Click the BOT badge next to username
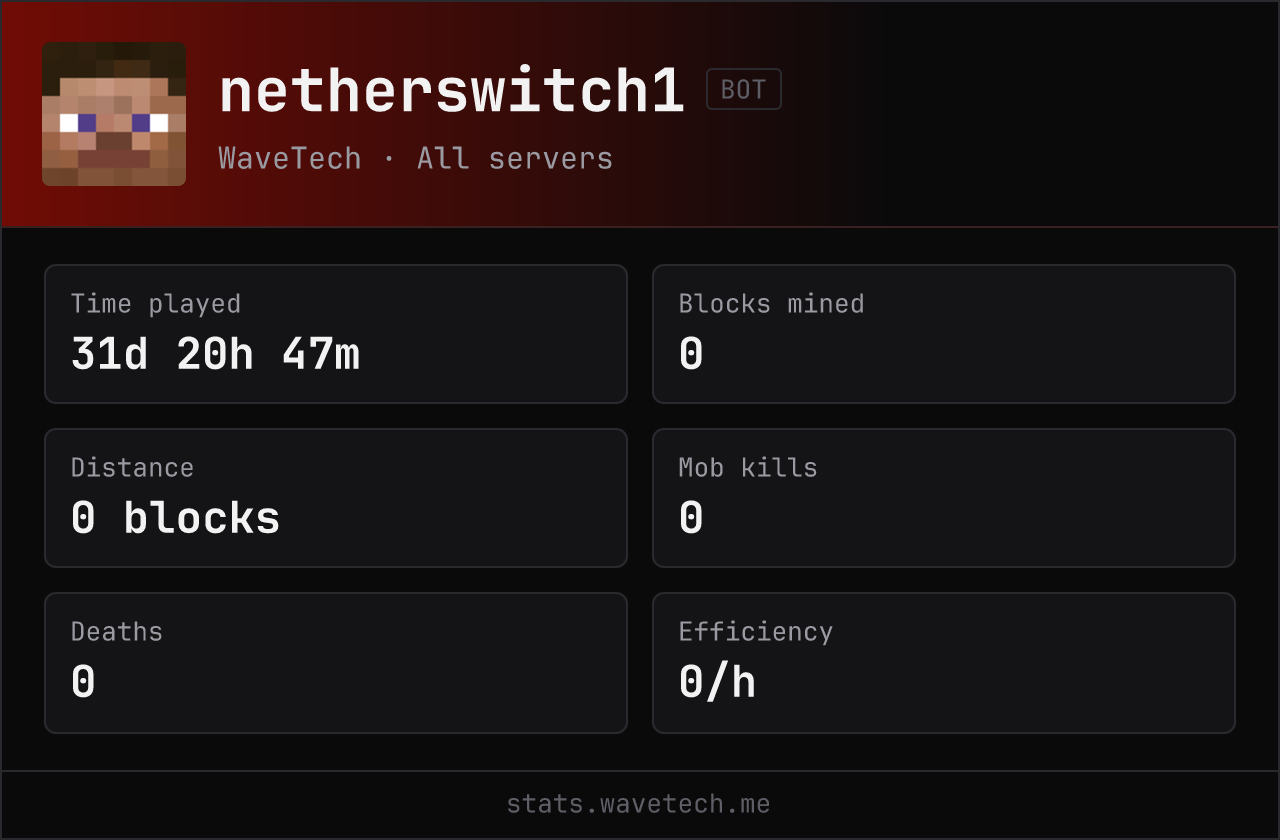 coord(744,89)
